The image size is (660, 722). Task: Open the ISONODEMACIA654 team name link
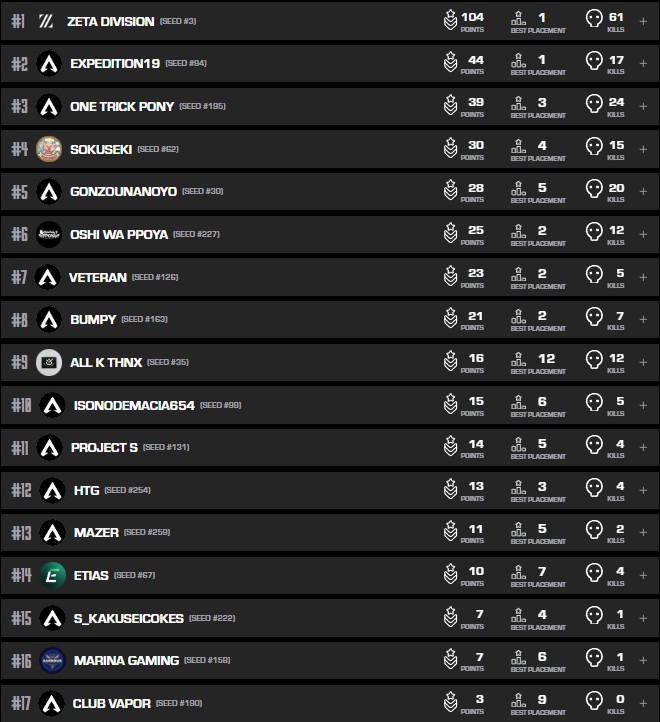[x=134, y=405]
